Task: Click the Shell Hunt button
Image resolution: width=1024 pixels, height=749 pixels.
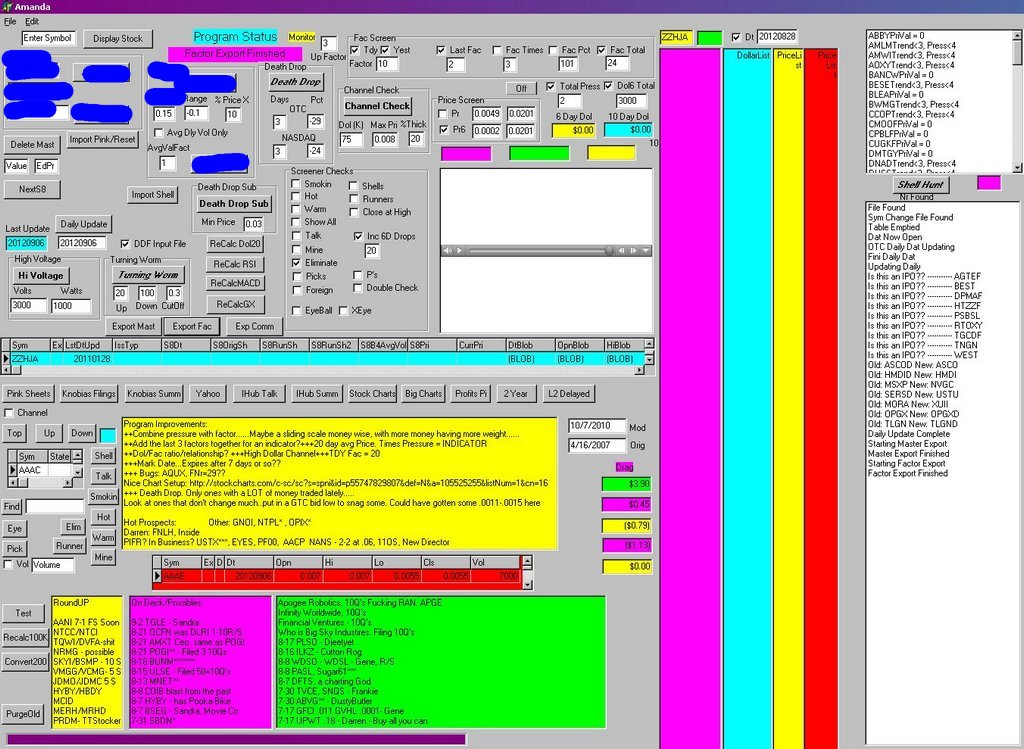Action: click(920, 184)
